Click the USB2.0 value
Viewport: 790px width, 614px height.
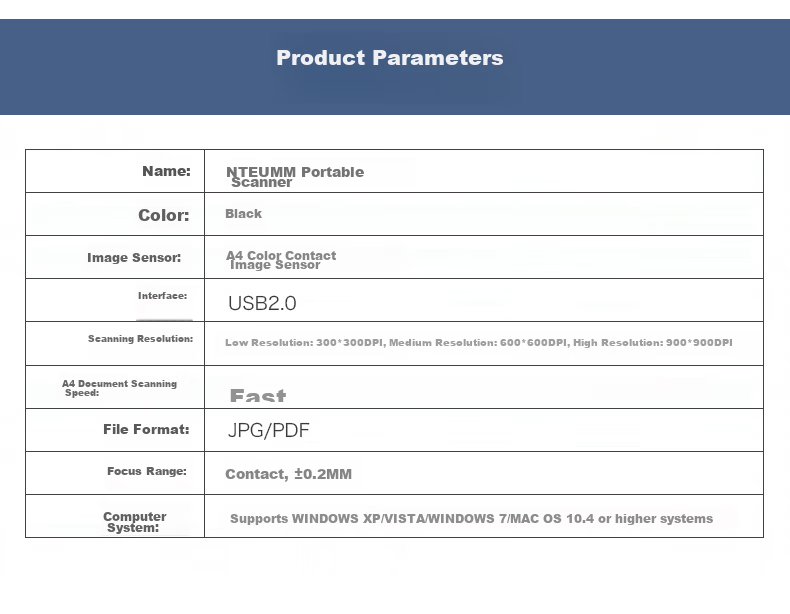(262, 303)
